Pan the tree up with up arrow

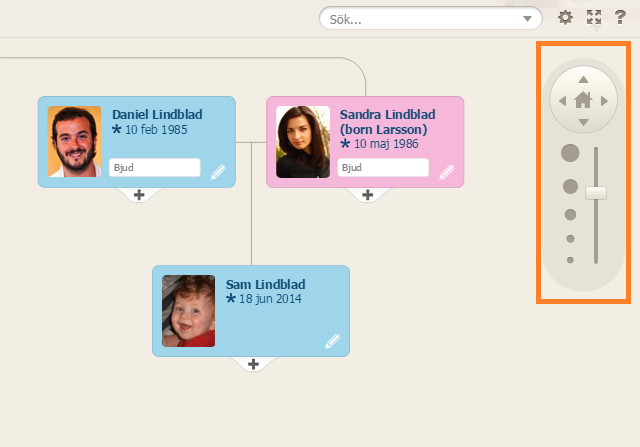pos(583,79)
